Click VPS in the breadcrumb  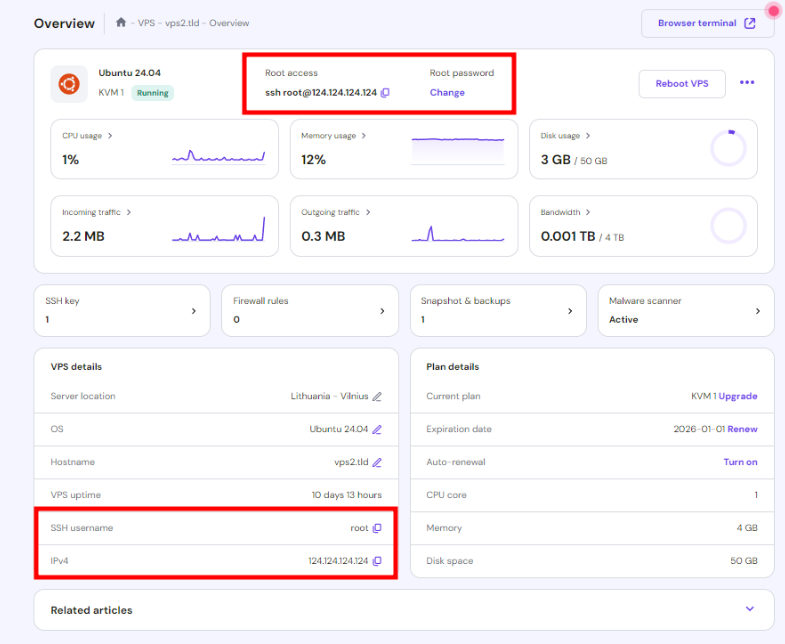coord(146,23)
